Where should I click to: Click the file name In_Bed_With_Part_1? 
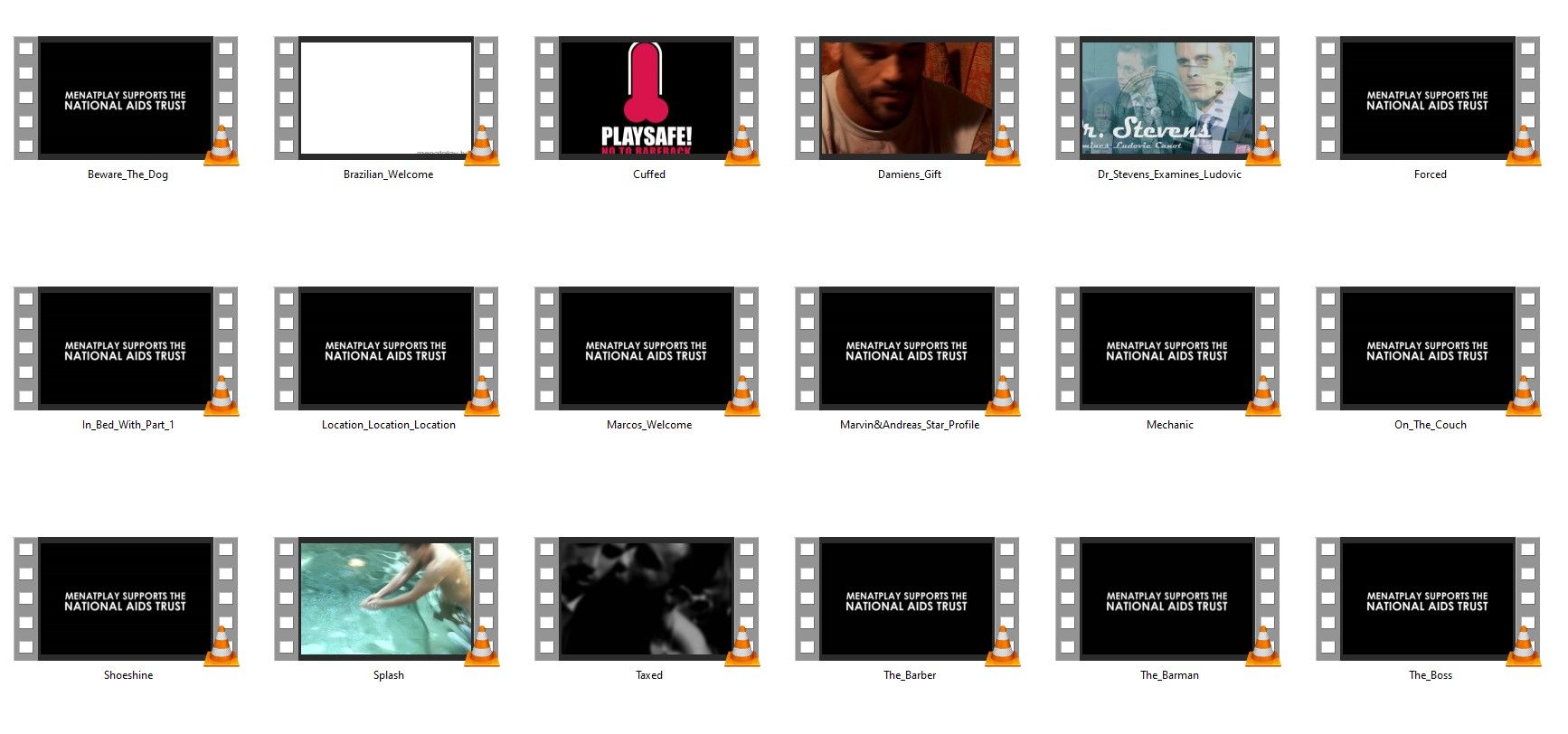click(x=128, y=425)
